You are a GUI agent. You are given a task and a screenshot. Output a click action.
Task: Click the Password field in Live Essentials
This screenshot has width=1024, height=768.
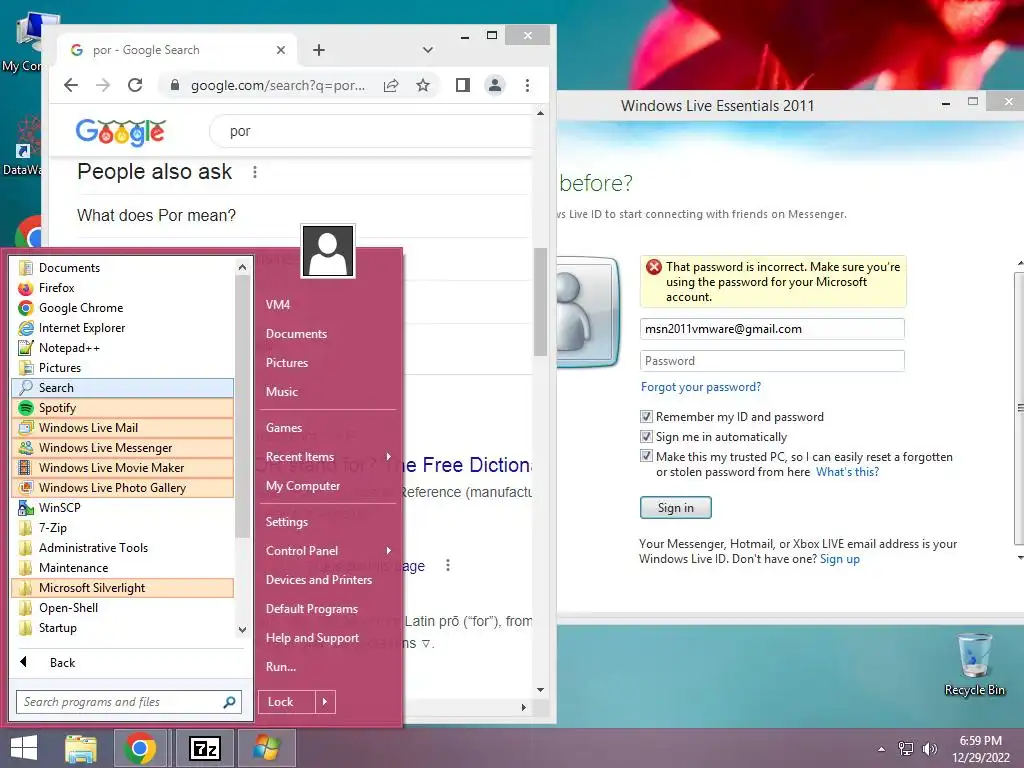pyautogui.click(x=772, y=360)
